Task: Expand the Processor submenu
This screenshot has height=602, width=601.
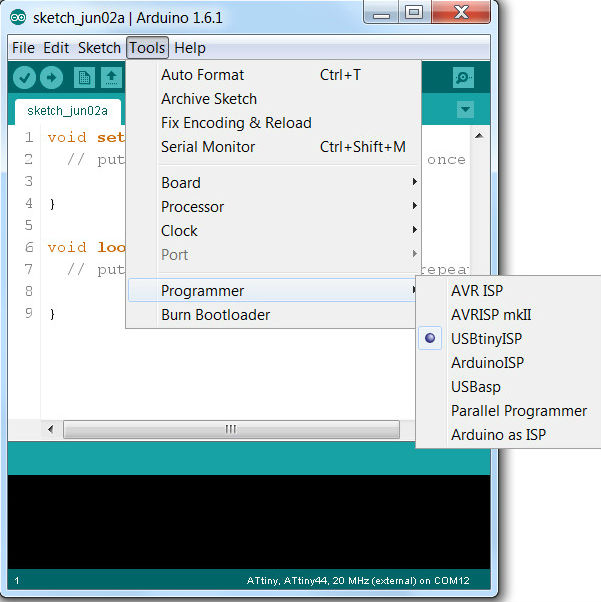Action: click(273, 207)
